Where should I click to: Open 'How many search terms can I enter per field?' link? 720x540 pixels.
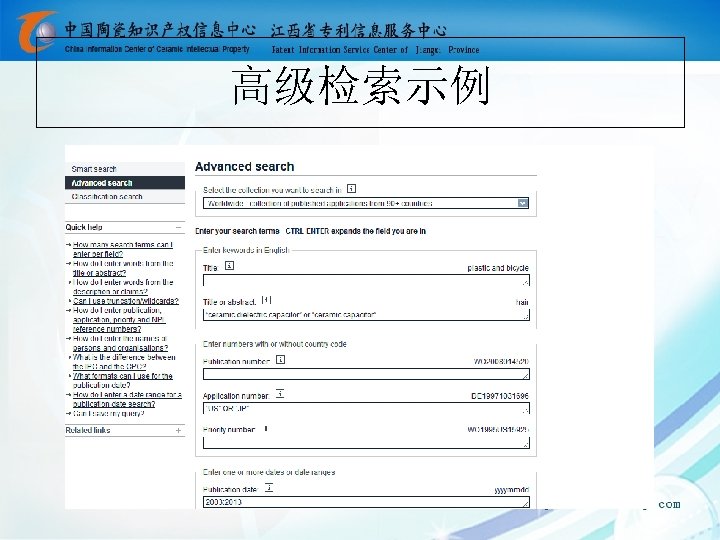pos(123,249)
